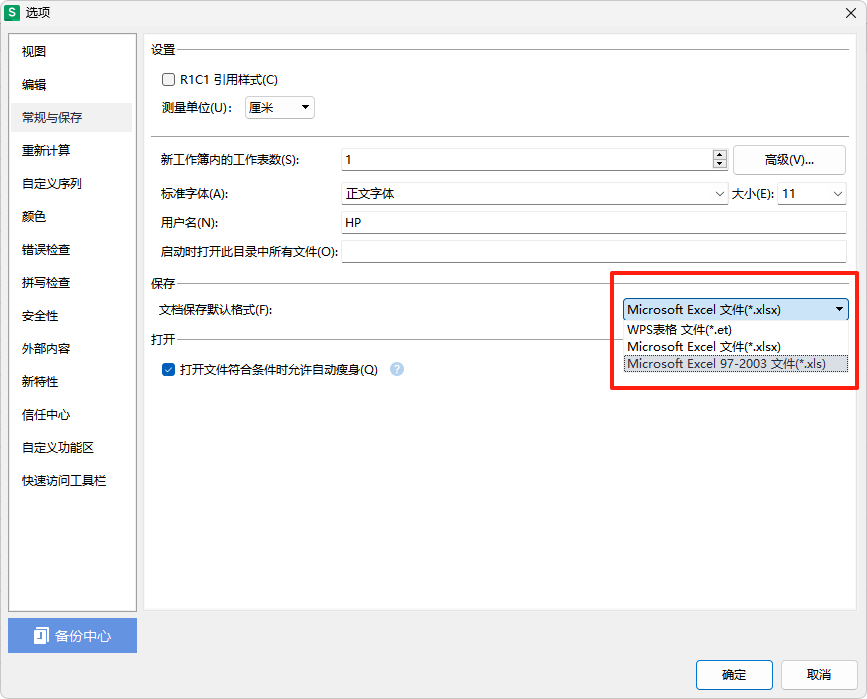The image size is (867, 699).
Task: Click the 取消 button
Action: coord(819,675)
